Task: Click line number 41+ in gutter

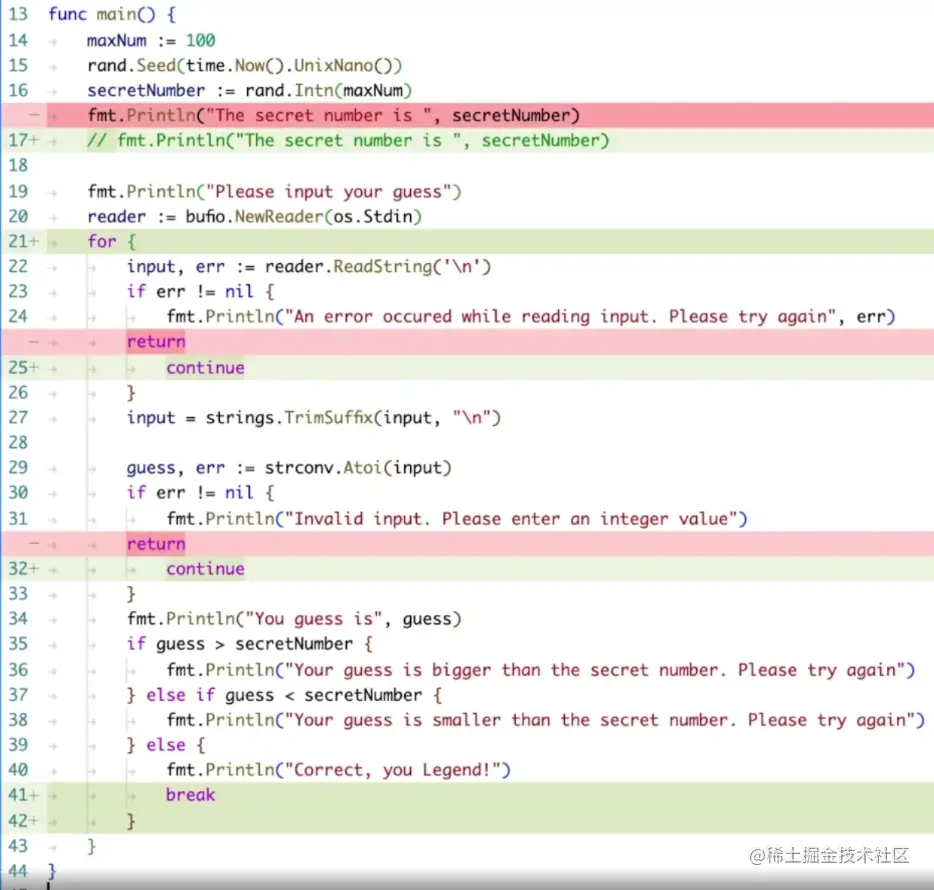Action: pos(23,796)
